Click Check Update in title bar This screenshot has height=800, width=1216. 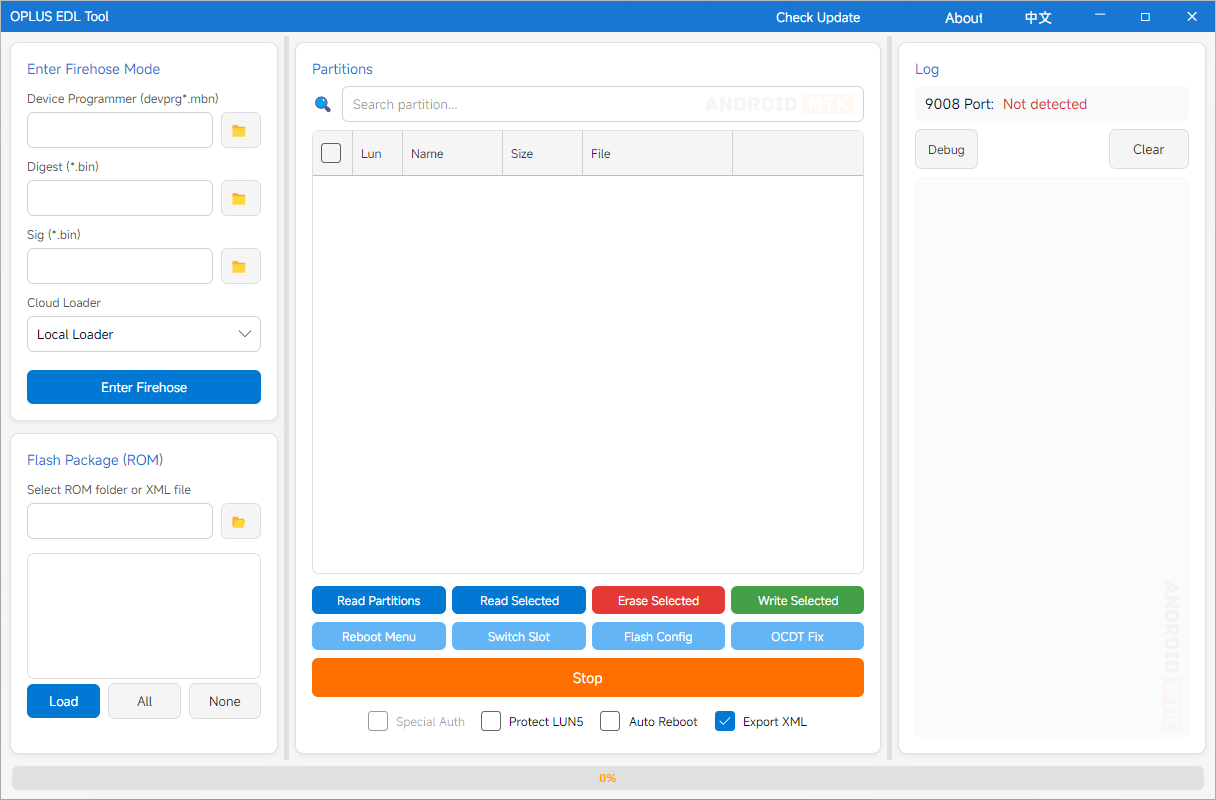[818, 17]
